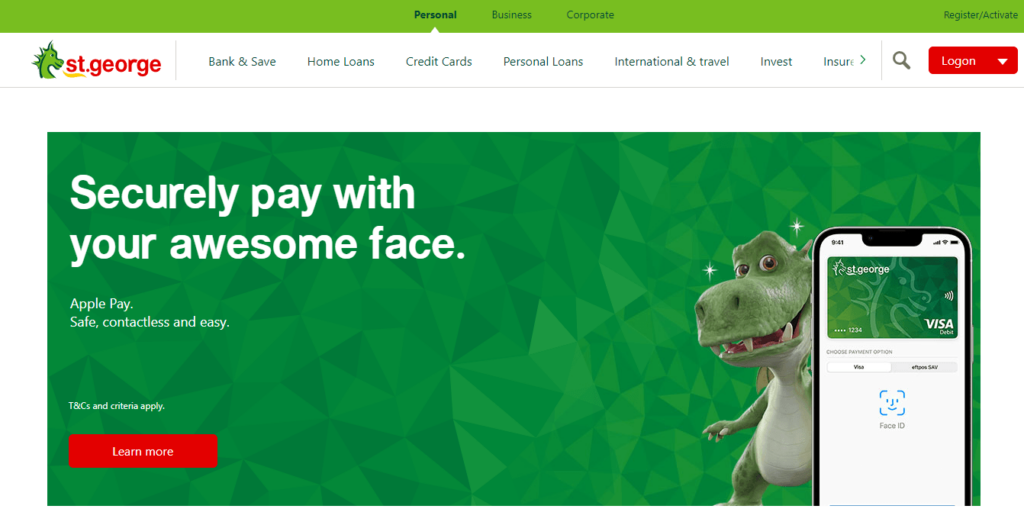Click the navigation scroll-right chevron
The width and height of the screenshot is (1024, 525).
pos(863,60)
